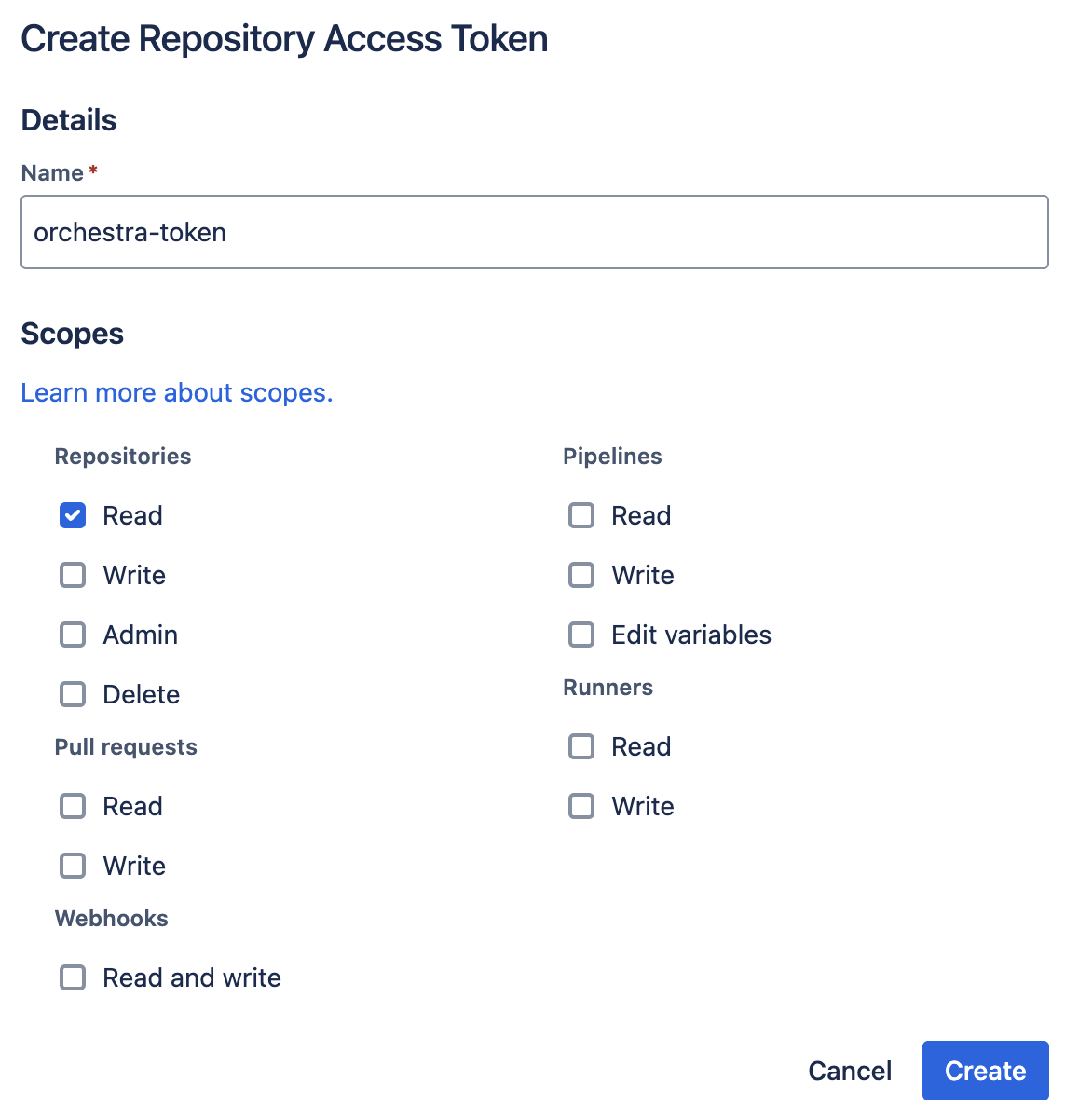Enable Read access for Runners
The width and height of the screenshot is (1079, 1120).
(580, 746)
